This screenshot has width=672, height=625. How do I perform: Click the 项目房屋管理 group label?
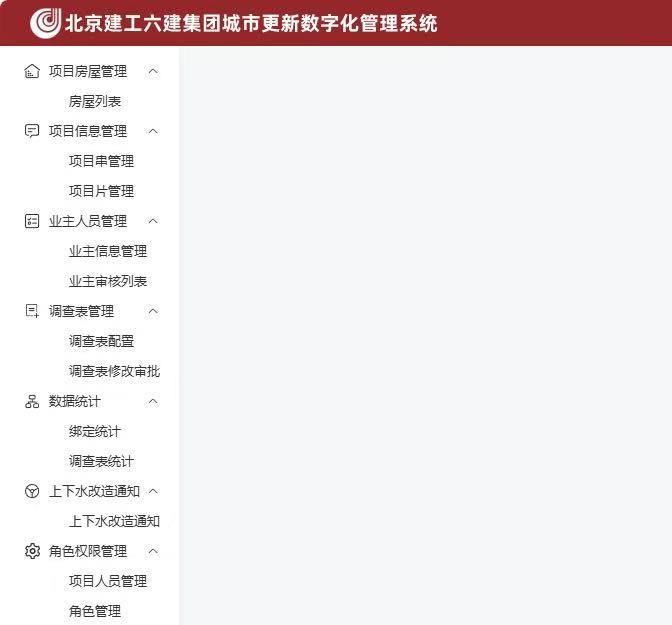[88, 71]
